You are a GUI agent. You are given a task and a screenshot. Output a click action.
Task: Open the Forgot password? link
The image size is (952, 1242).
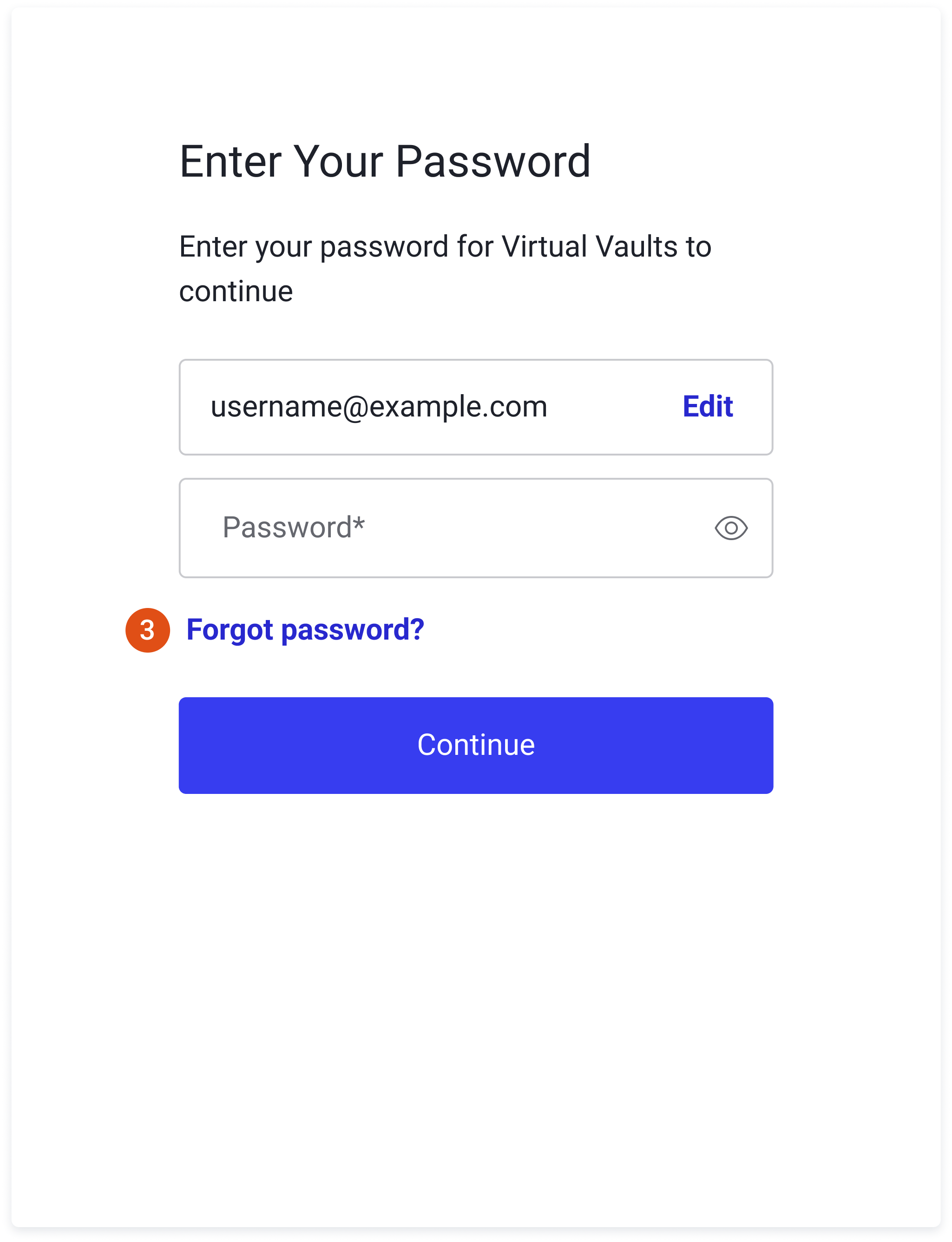pos(305,630)
